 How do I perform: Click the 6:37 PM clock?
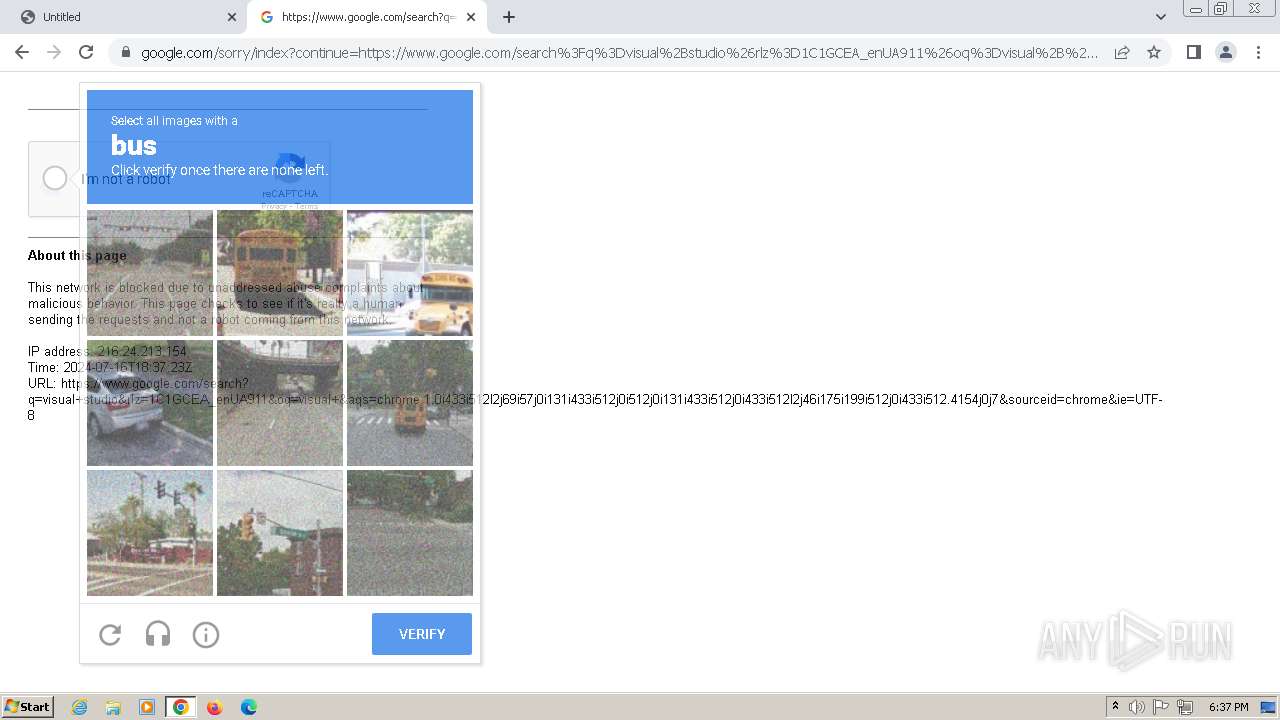click(1228, 707)
